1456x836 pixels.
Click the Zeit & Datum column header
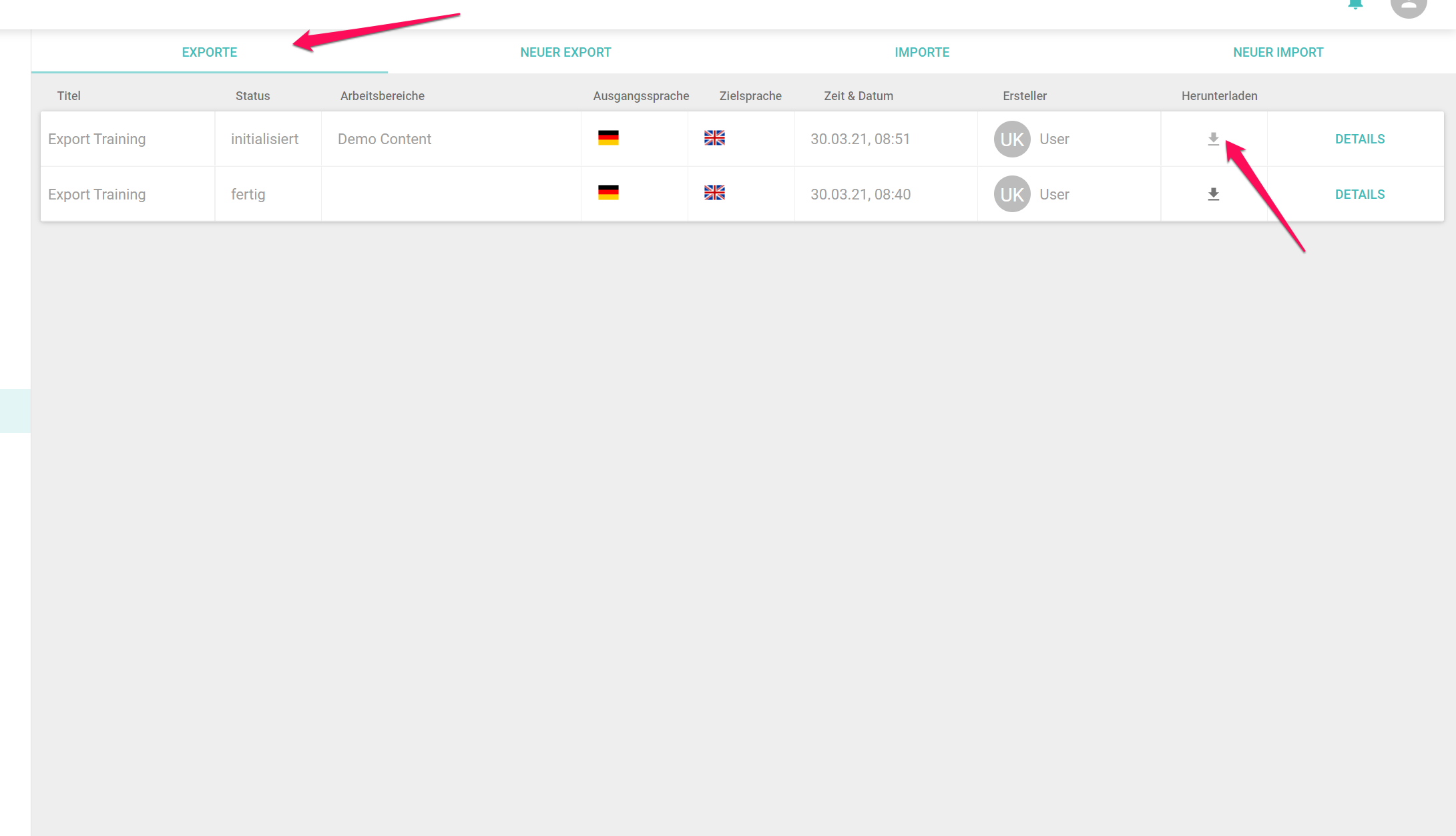coord(859,95)
